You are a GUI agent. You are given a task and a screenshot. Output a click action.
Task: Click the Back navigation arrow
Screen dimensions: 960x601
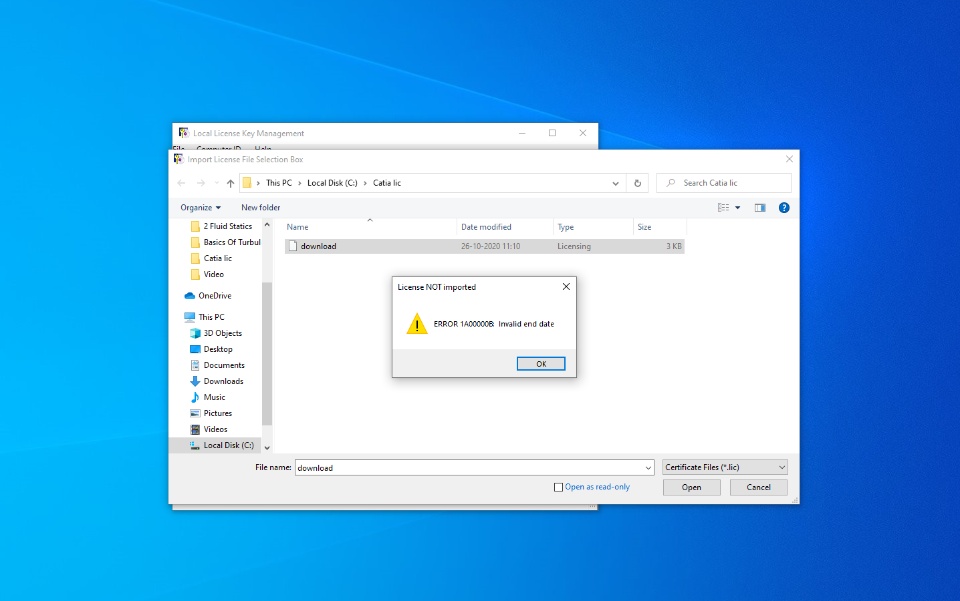tap(181, 183)
